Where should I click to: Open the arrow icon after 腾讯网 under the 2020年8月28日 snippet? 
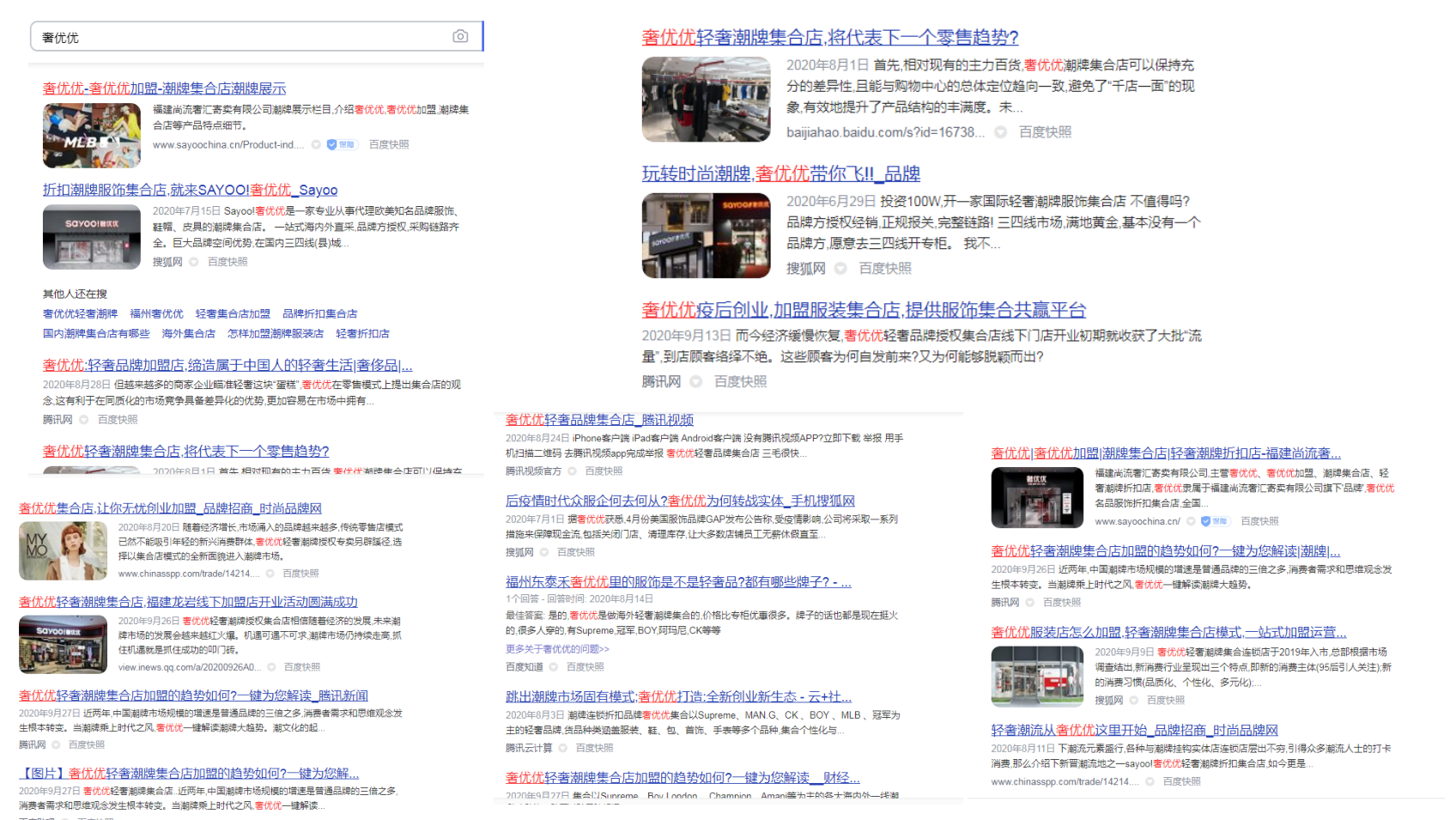(84, 420)
